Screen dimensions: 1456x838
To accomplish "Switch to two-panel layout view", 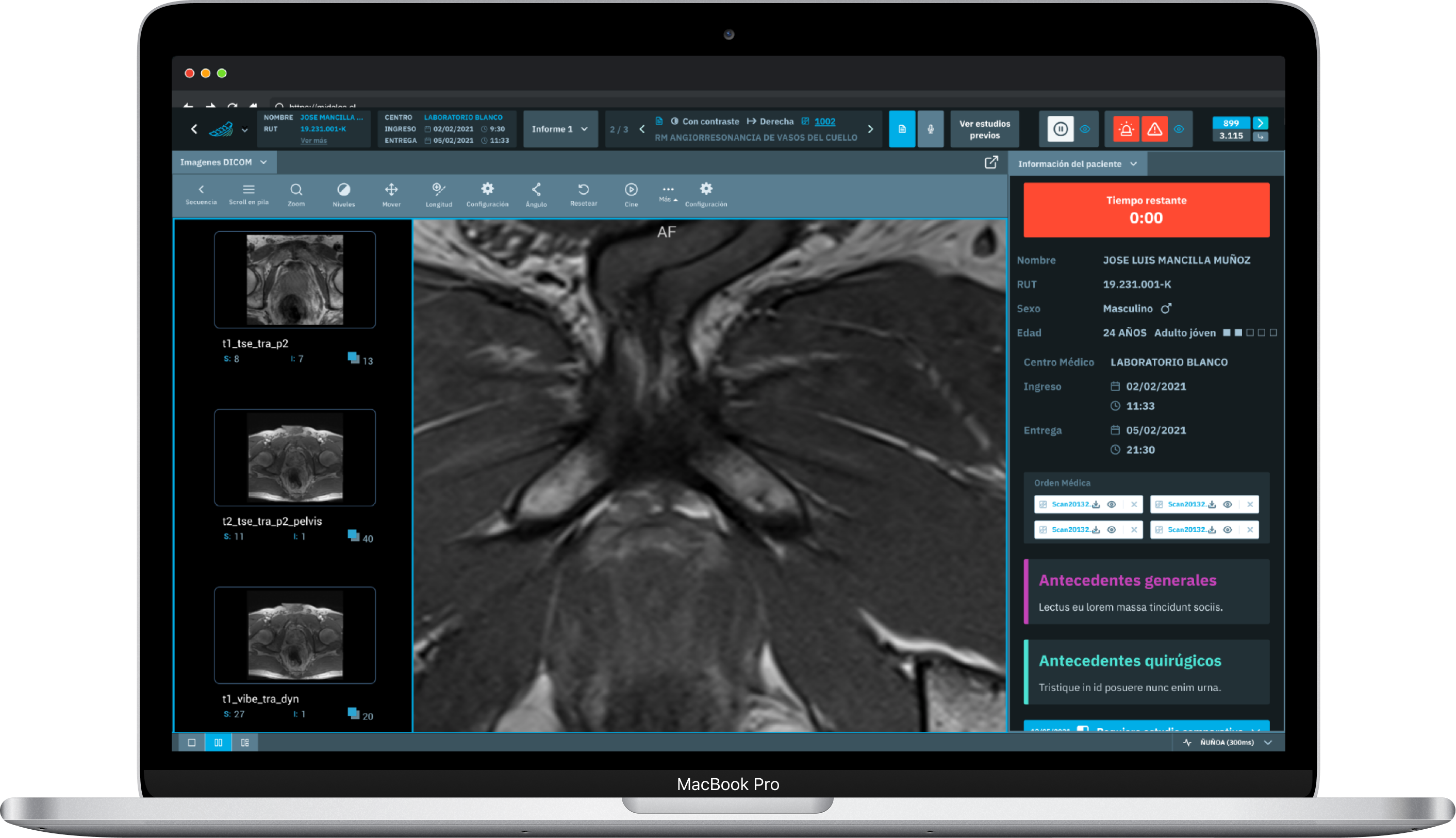I will 218,743.
